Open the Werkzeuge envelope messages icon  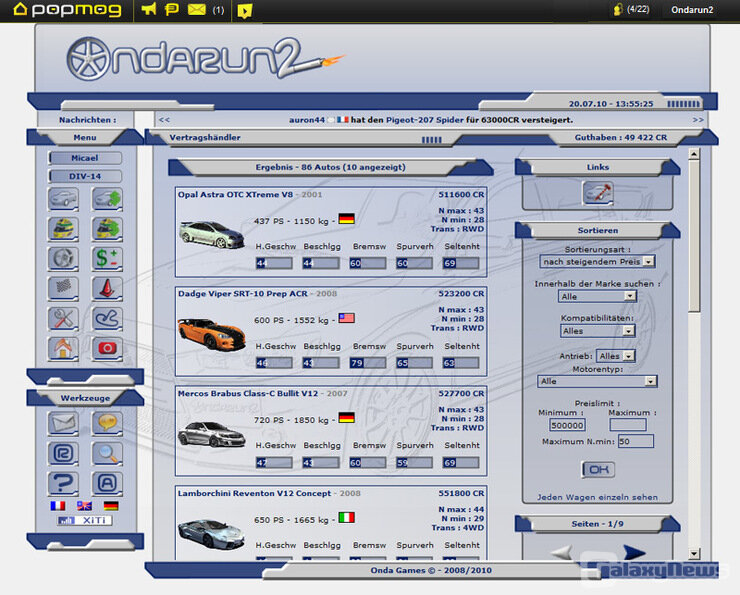63,423
